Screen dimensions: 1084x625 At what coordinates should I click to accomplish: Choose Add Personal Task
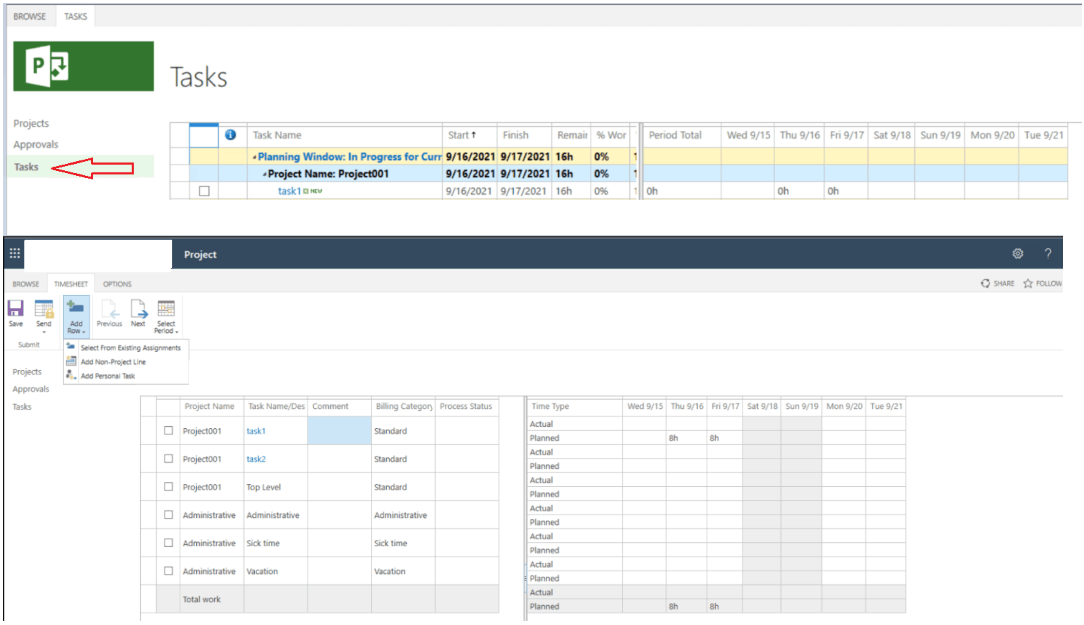coord(108,376)
